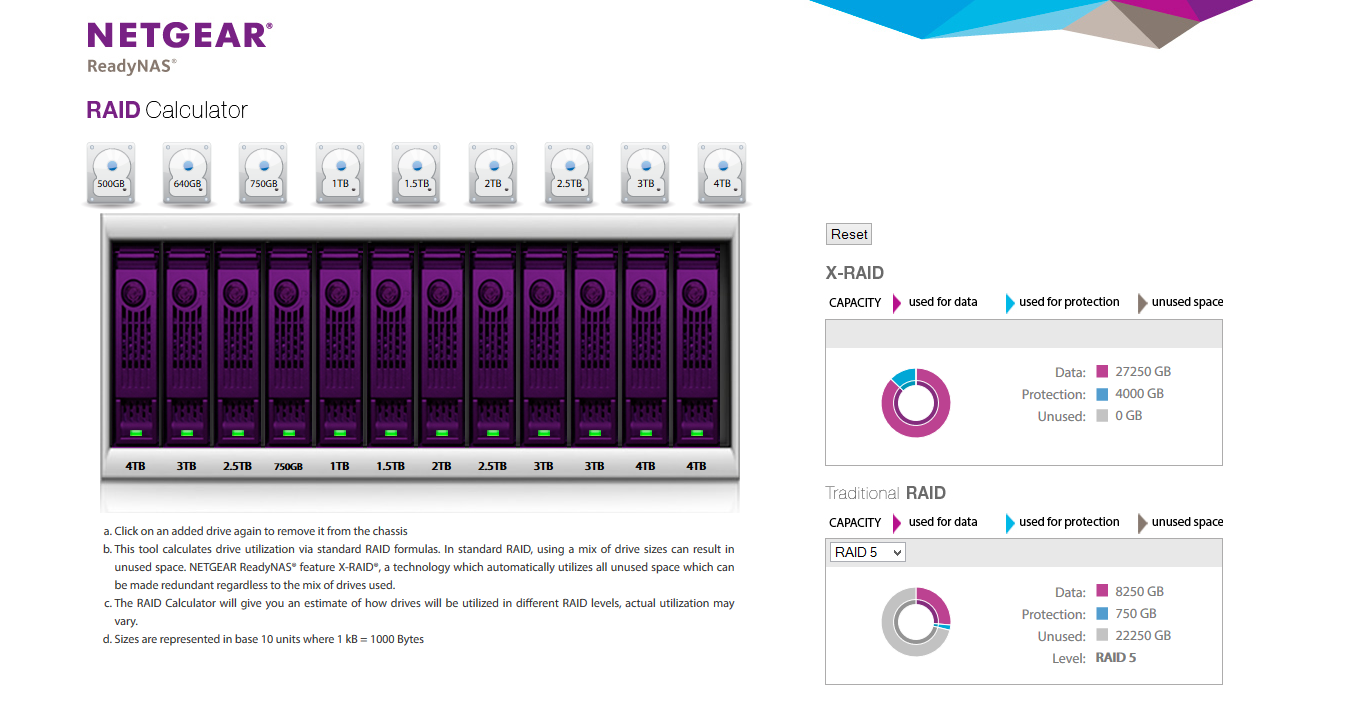Viewport: 1349px width, 705px height.
Task: Click the 'X-RAID' section heading
Action: [854, 273]
